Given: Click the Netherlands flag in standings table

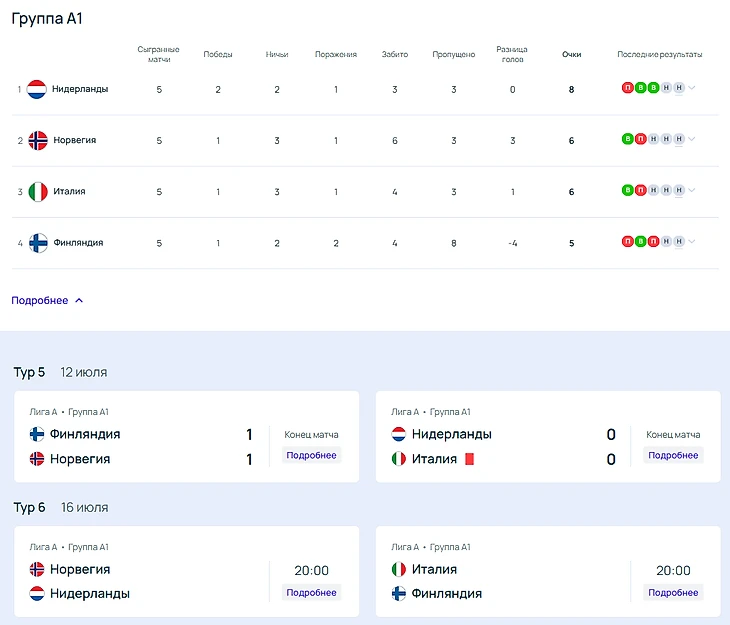Looking at the screenshot, I should [37, 89].
